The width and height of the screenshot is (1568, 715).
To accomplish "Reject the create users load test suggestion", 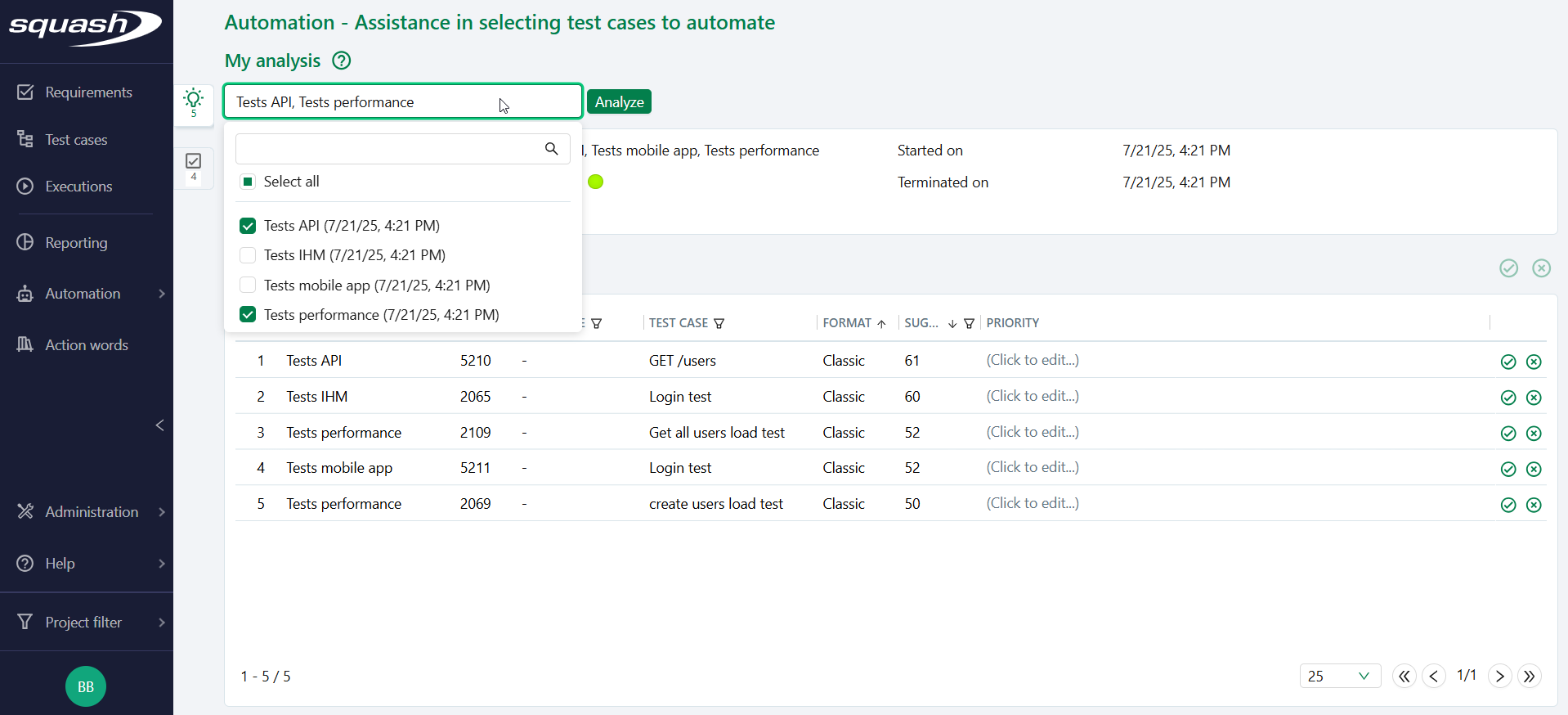I will [1534, 505].
